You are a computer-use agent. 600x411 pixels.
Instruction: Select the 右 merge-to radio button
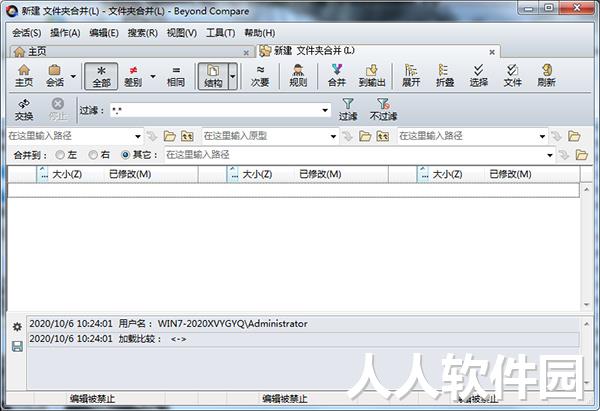93,155
